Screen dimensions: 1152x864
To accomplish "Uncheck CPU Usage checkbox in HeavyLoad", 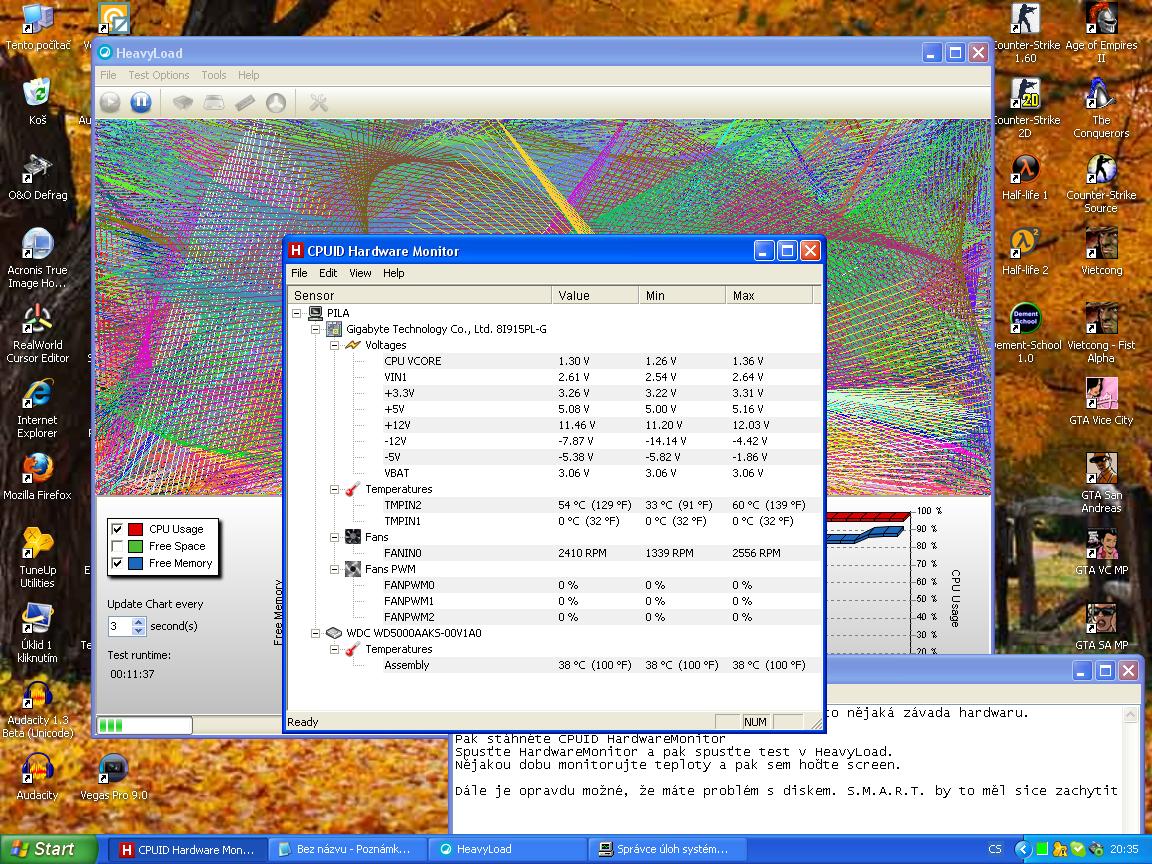I will [117, 529].
